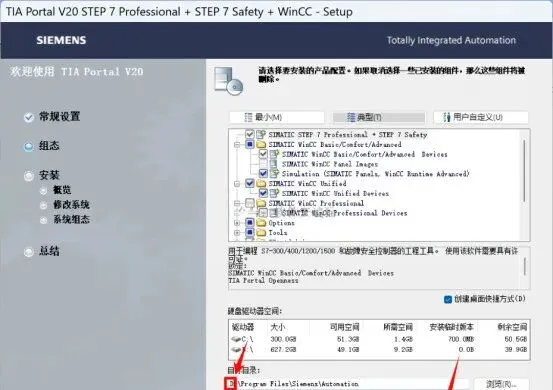Click the C:\ drive icon

click(236, 339)
